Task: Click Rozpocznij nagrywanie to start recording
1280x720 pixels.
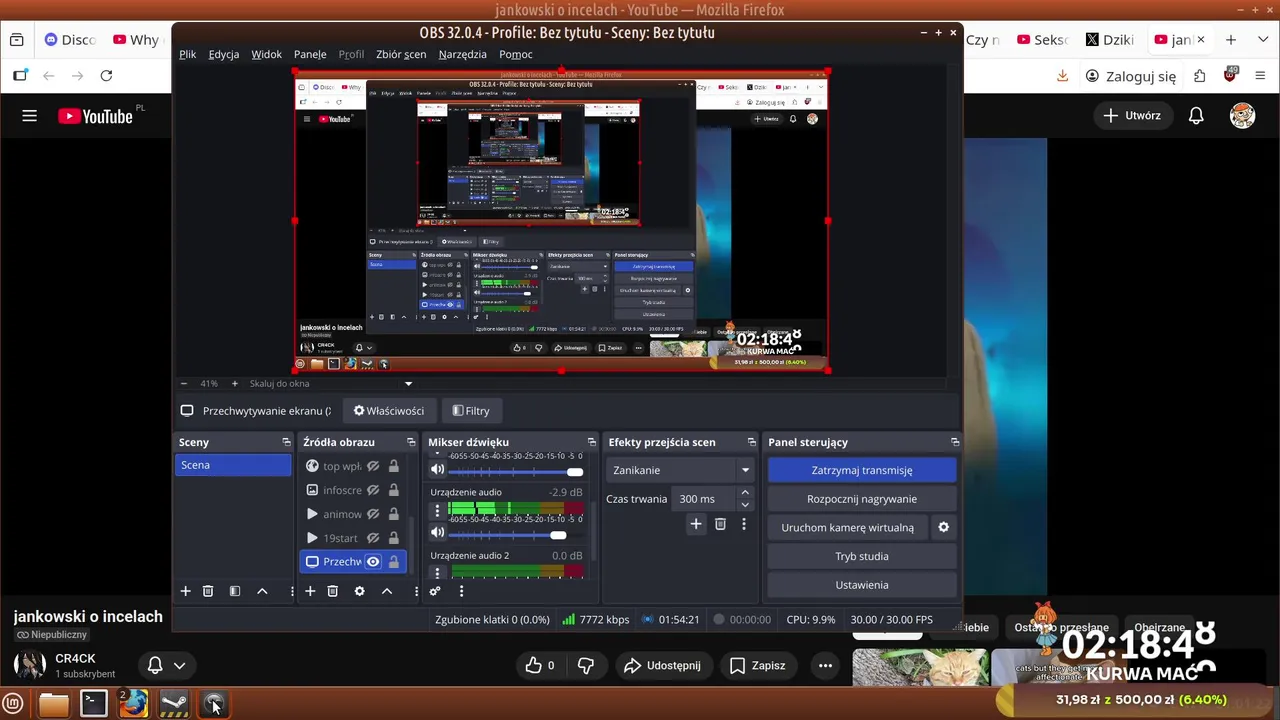Action: [862, 499]
